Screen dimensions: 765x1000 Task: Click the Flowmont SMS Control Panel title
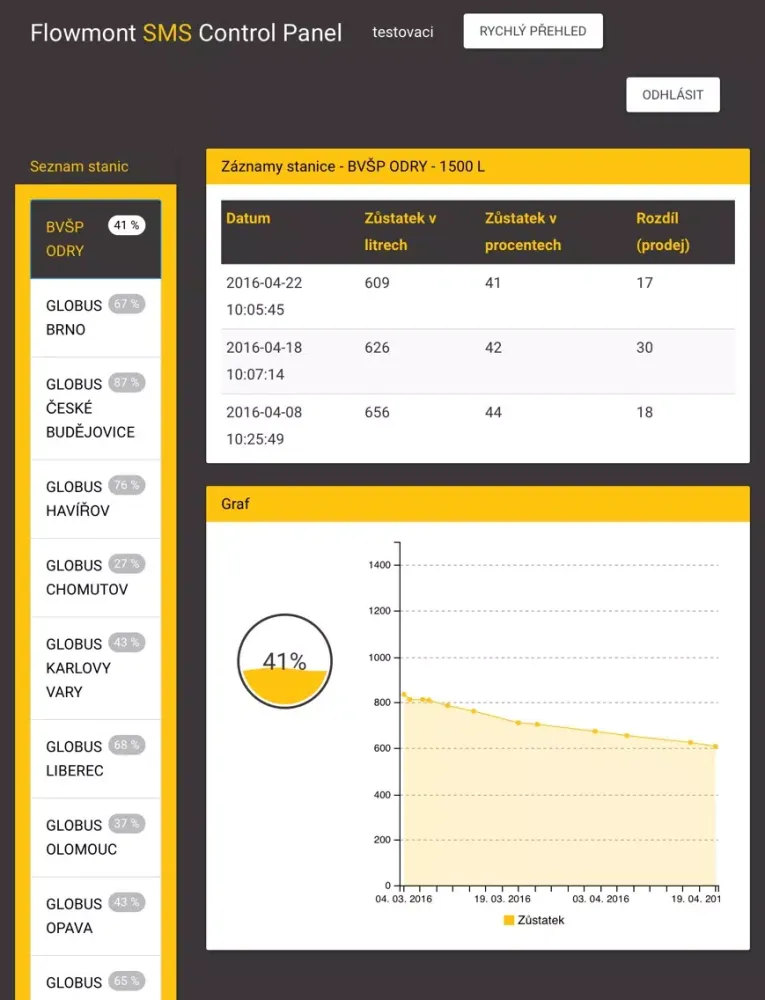[186, 33]
